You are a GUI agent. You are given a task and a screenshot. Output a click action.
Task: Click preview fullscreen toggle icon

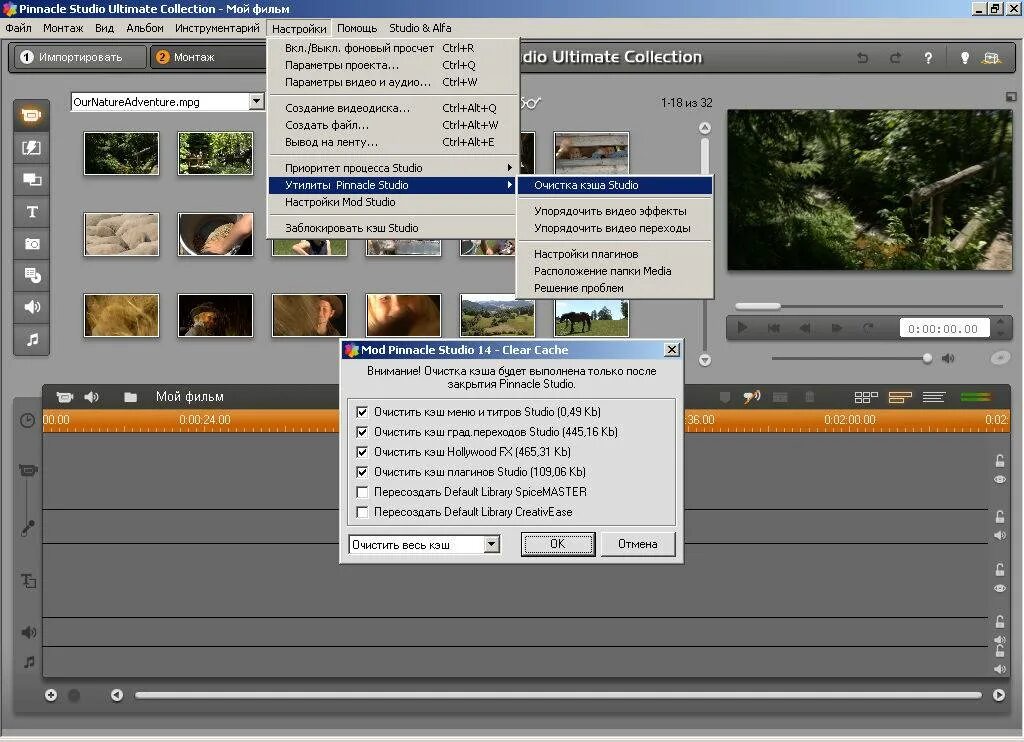pos(1010,97)
